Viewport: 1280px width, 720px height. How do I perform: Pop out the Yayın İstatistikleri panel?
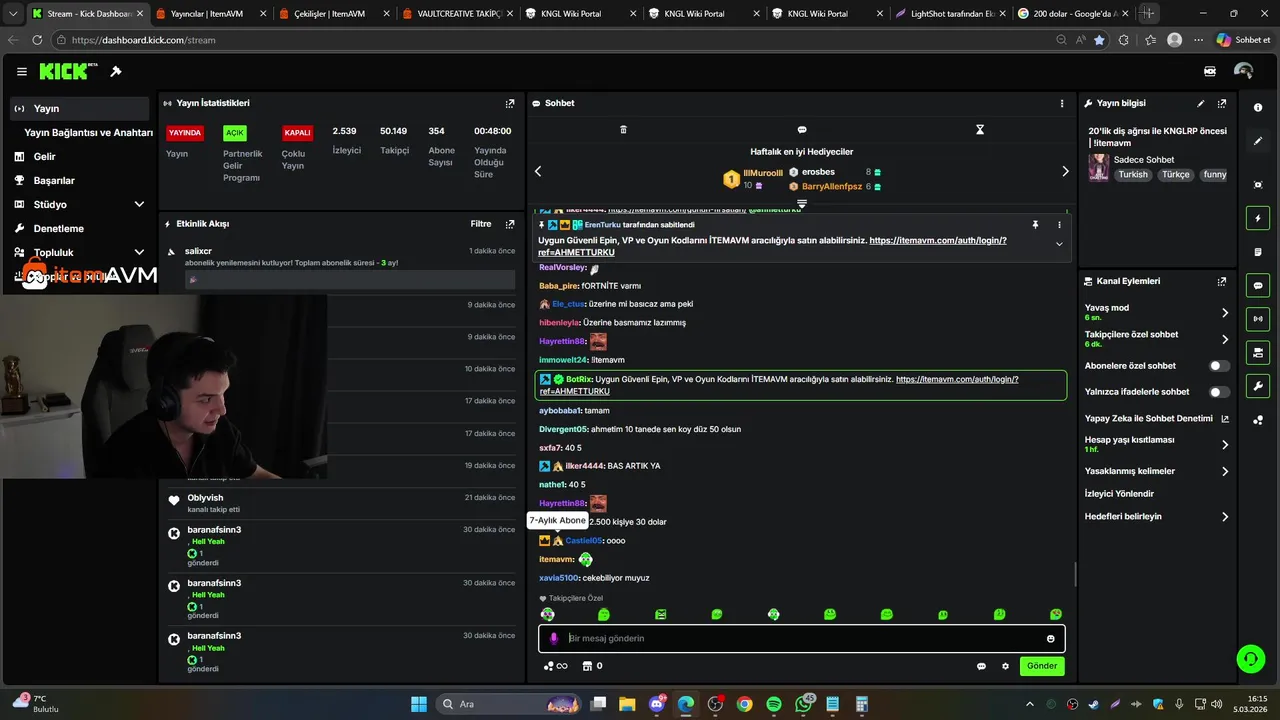(510, 103)
